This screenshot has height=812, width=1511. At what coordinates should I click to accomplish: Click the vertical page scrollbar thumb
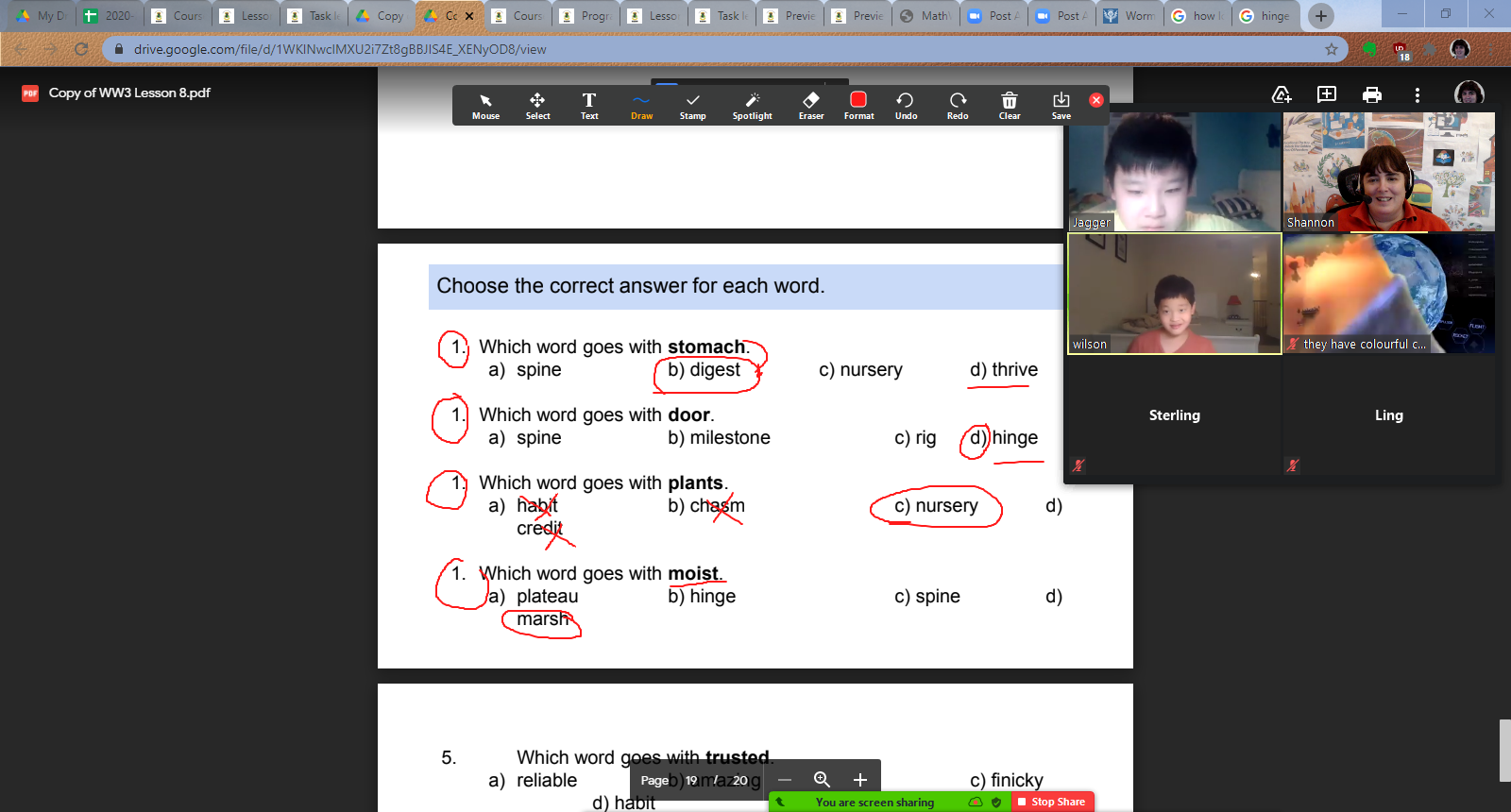pyautogui.click(x=1504, y=751)
